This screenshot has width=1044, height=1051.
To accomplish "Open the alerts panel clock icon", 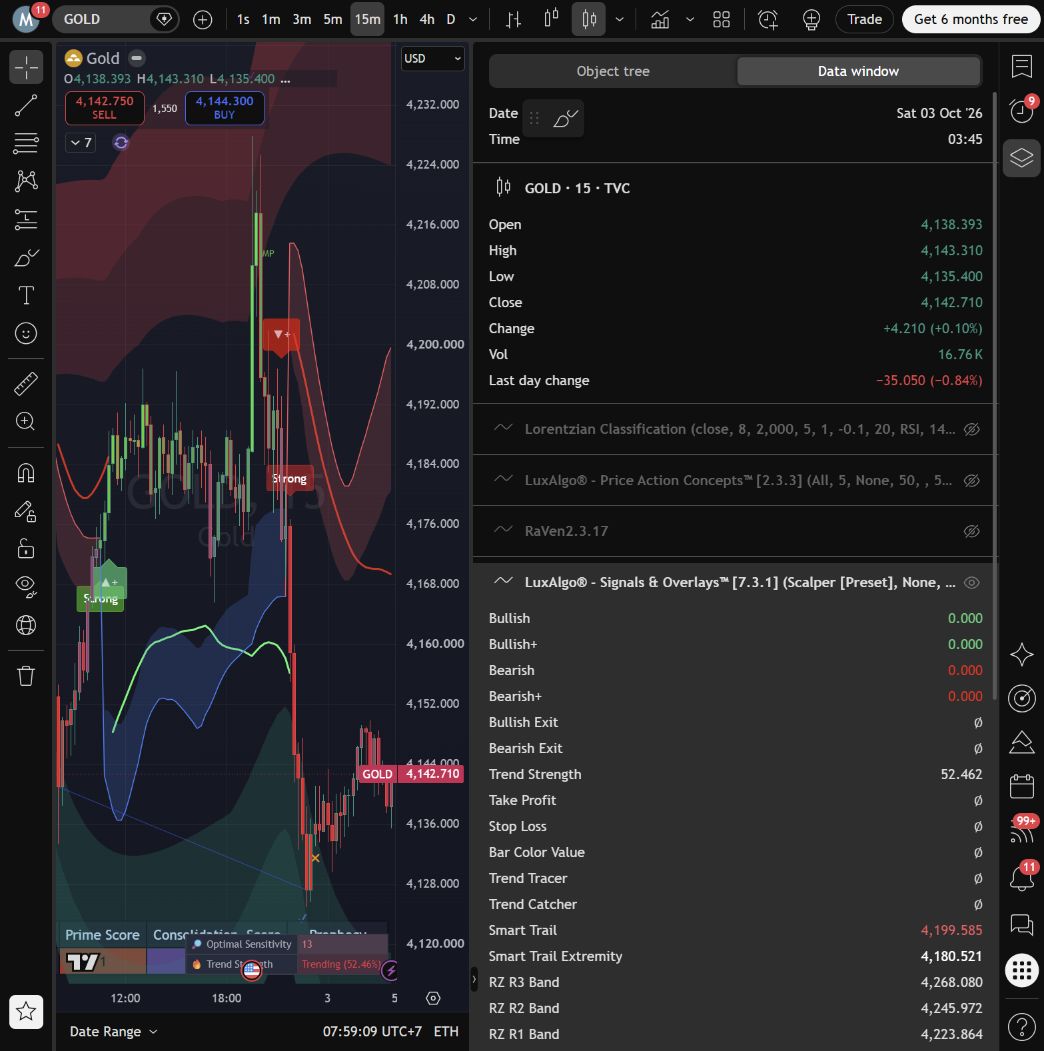I will [1022, 110].
